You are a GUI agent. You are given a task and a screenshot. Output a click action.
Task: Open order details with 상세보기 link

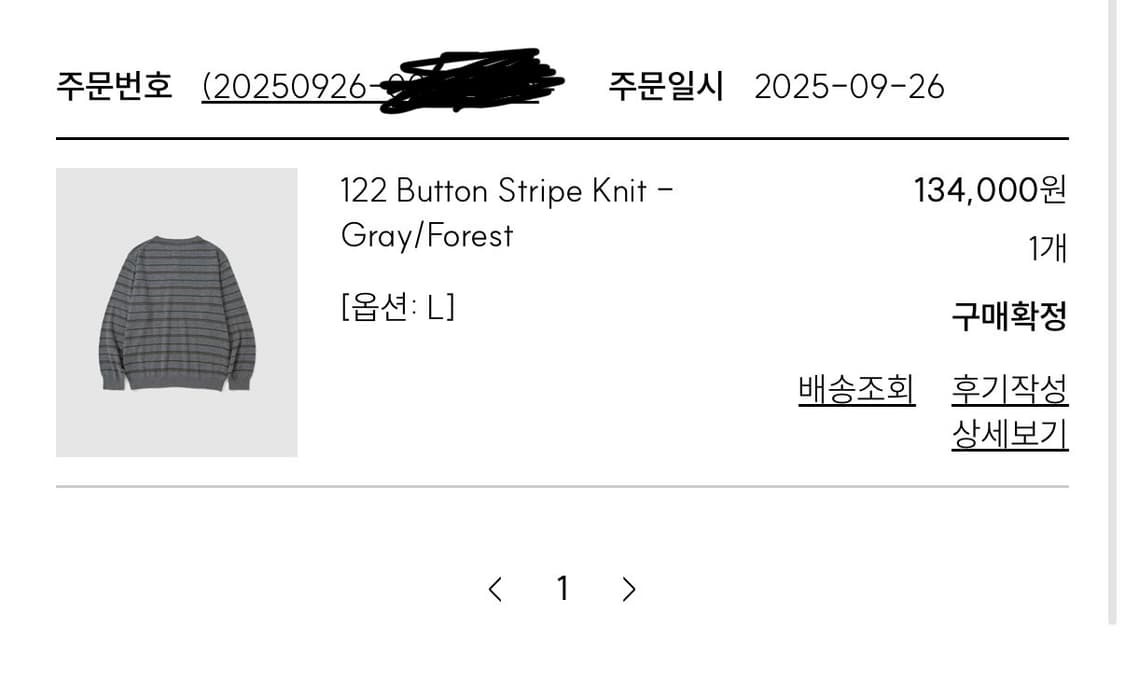(x=1010, y=432)
